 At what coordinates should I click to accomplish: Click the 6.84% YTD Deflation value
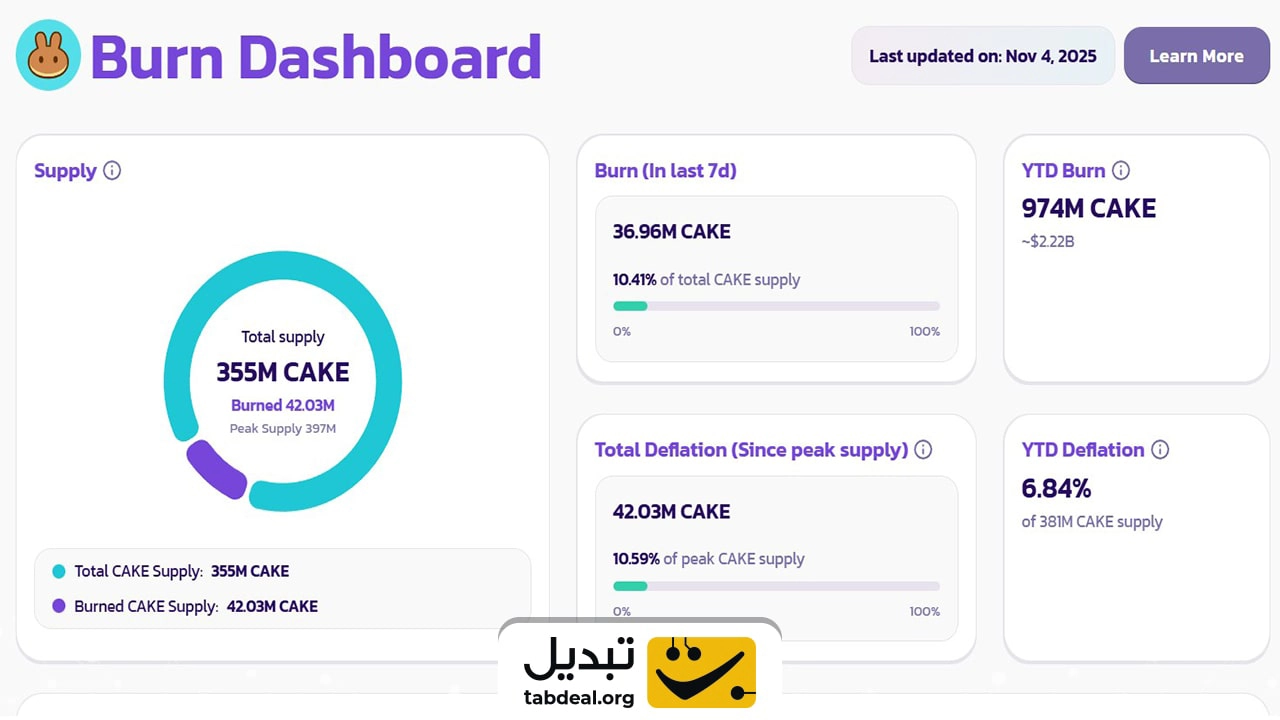point(1056,488)
